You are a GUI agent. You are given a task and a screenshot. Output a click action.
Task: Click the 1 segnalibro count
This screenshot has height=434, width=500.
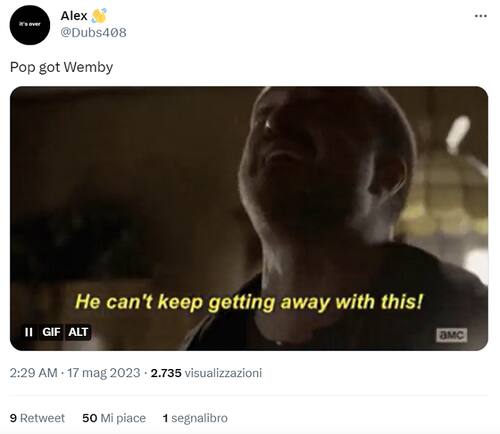pos(195,418)
